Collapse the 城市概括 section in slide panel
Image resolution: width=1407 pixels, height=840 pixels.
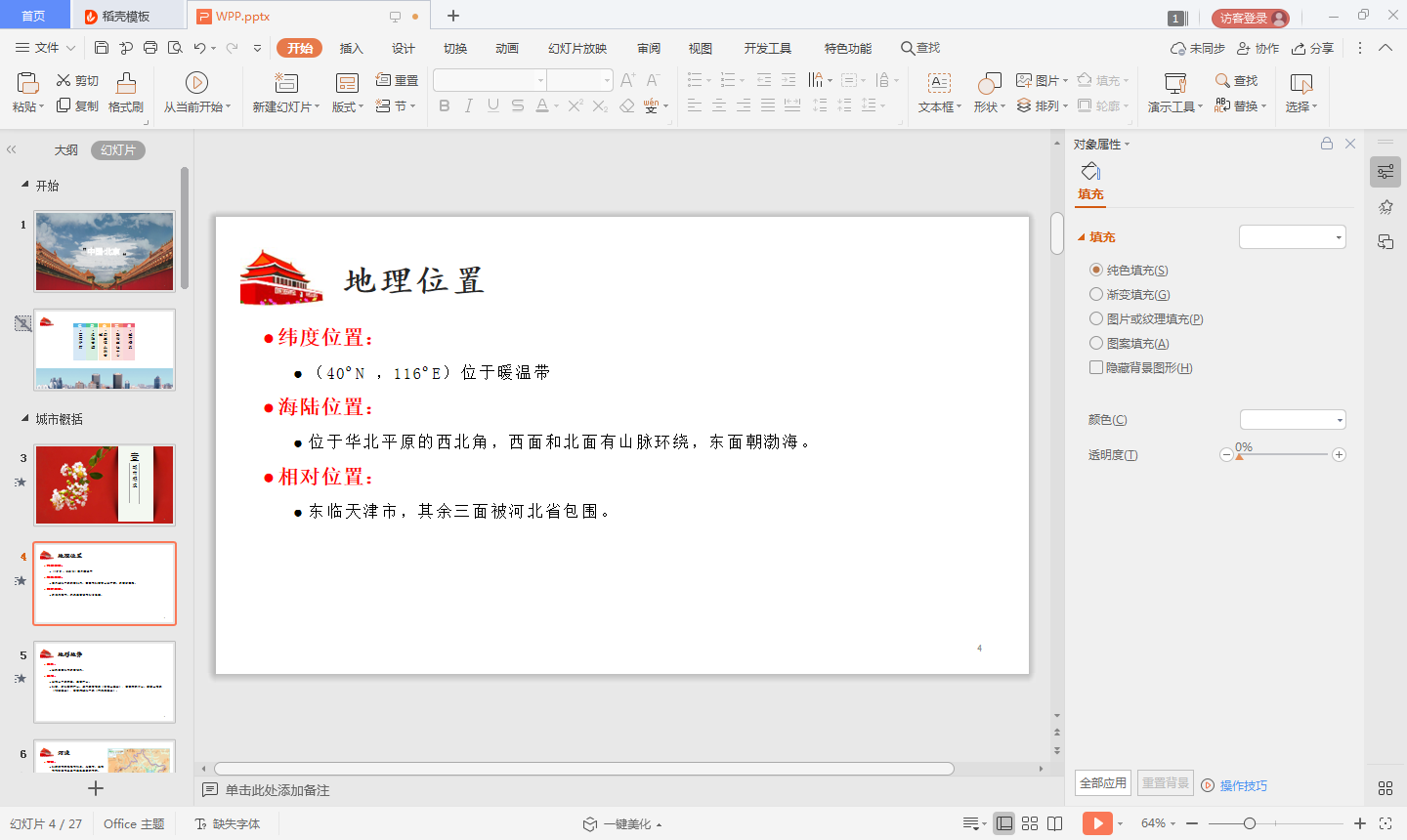(25, 418)
